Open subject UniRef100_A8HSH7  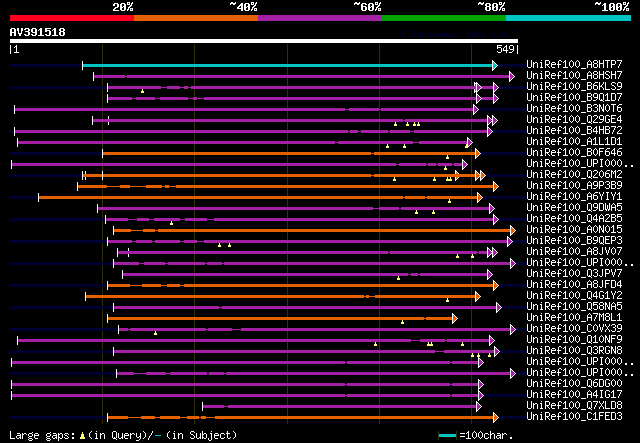click(574, 76)
